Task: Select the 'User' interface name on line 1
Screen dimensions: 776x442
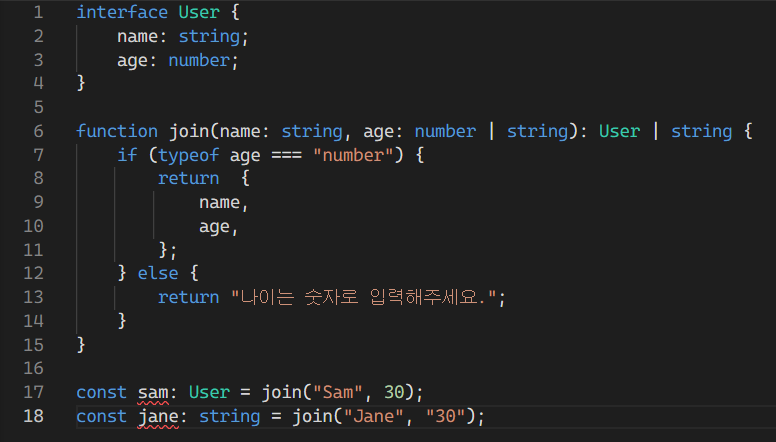Action: click(199, 12)
